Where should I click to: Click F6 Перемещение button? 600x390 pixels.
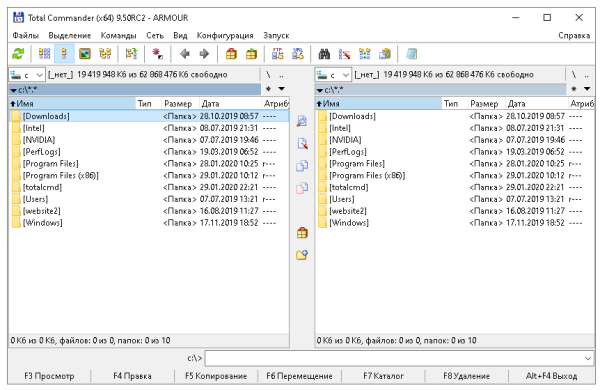coord(299,376)
